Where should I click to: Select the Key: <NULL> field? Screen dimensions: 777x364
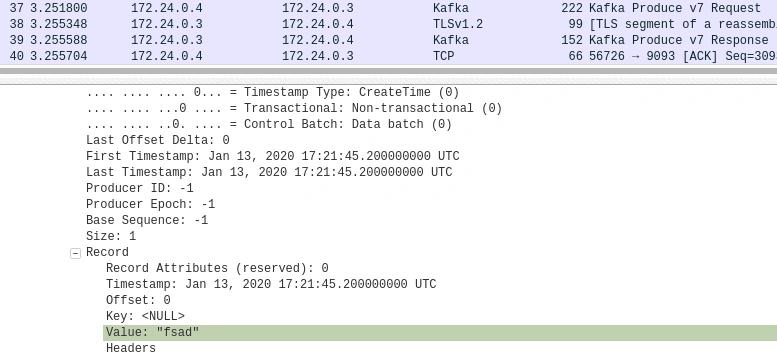(145, 316)
